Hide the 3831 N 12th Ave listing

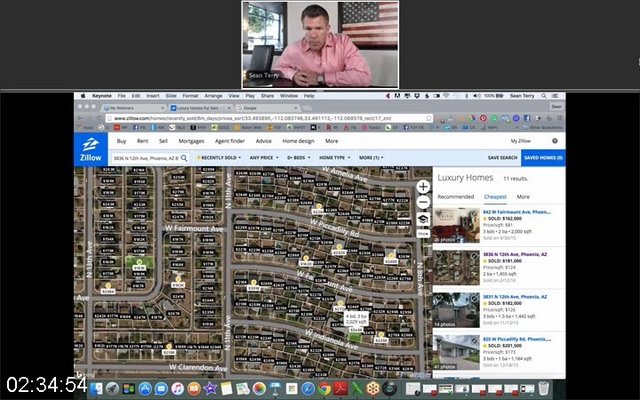(x=474, y=298)
